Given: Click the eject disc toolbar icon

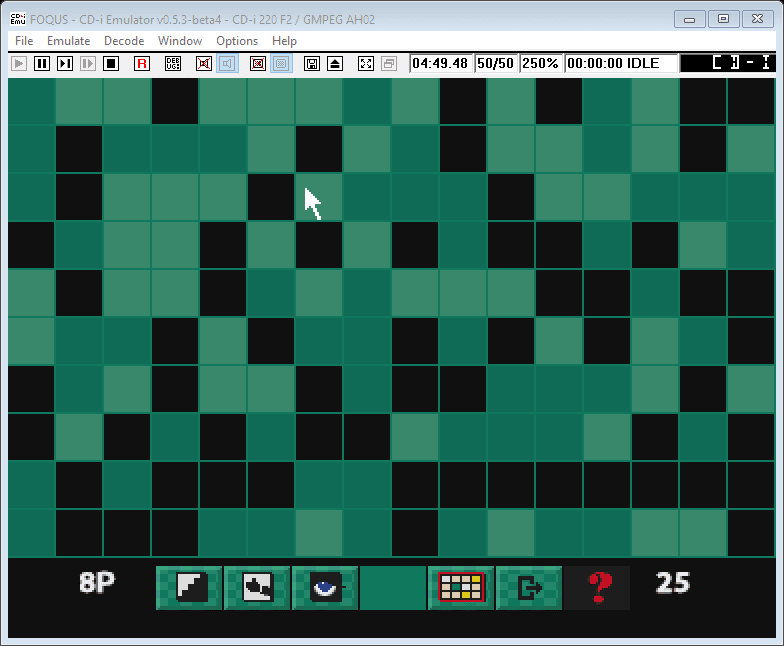Looking at the screenshot, I should pos(334,63).
